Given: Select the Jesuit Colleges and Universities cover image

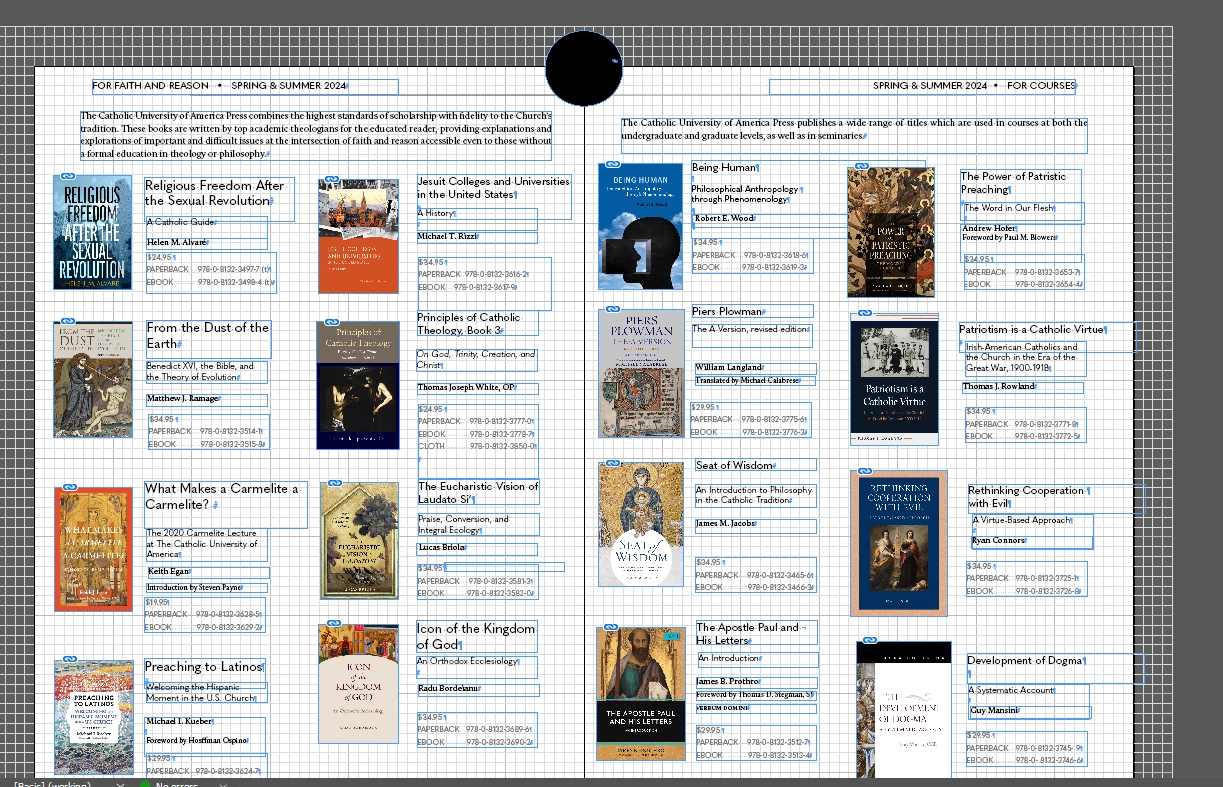Looking at the screenshot, I should pos(358,237).
